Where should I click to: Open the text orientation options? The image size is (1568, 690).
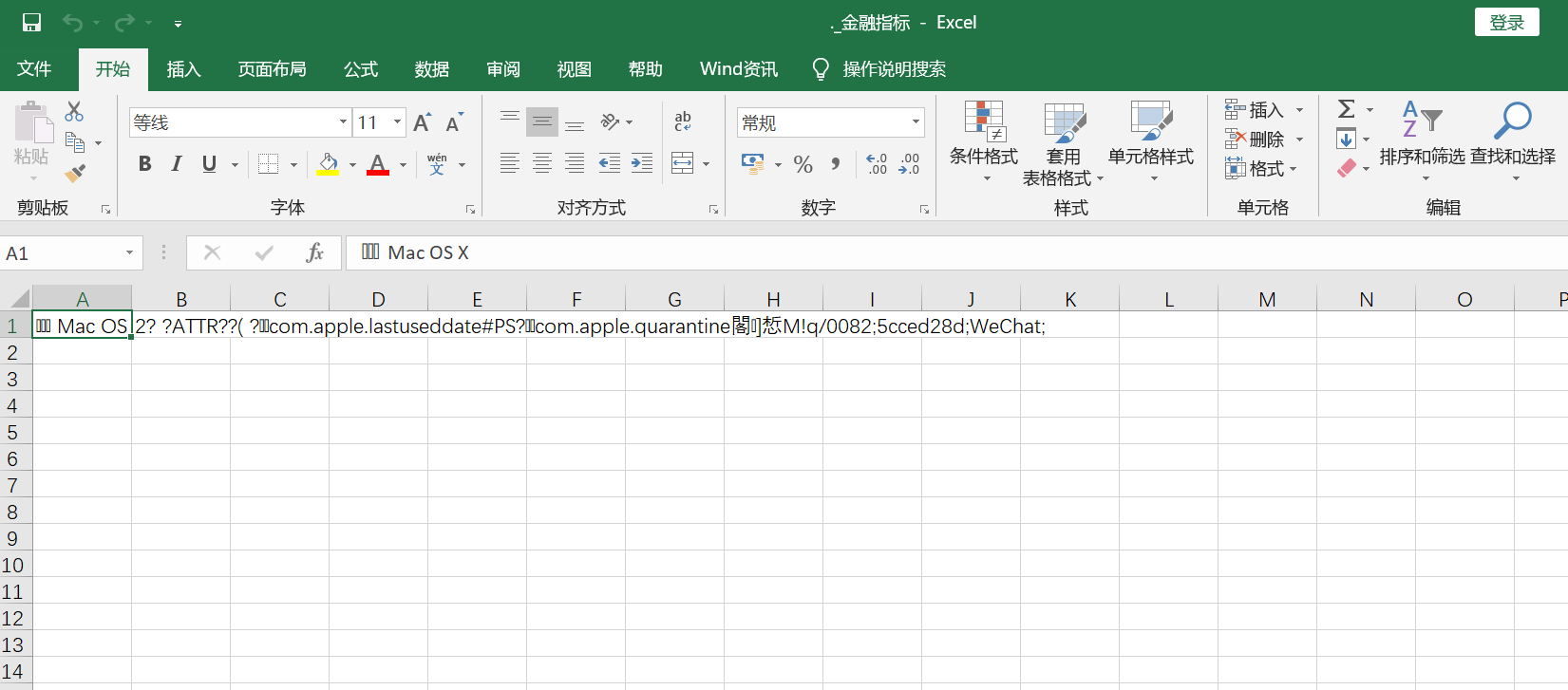pyautogui.click(x=611, y=122)
